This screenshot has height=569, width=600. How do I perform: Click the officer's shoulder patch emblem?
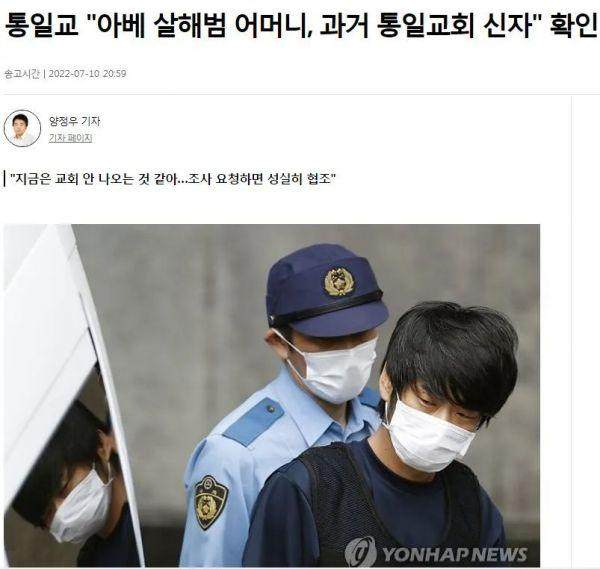[210, 502]
